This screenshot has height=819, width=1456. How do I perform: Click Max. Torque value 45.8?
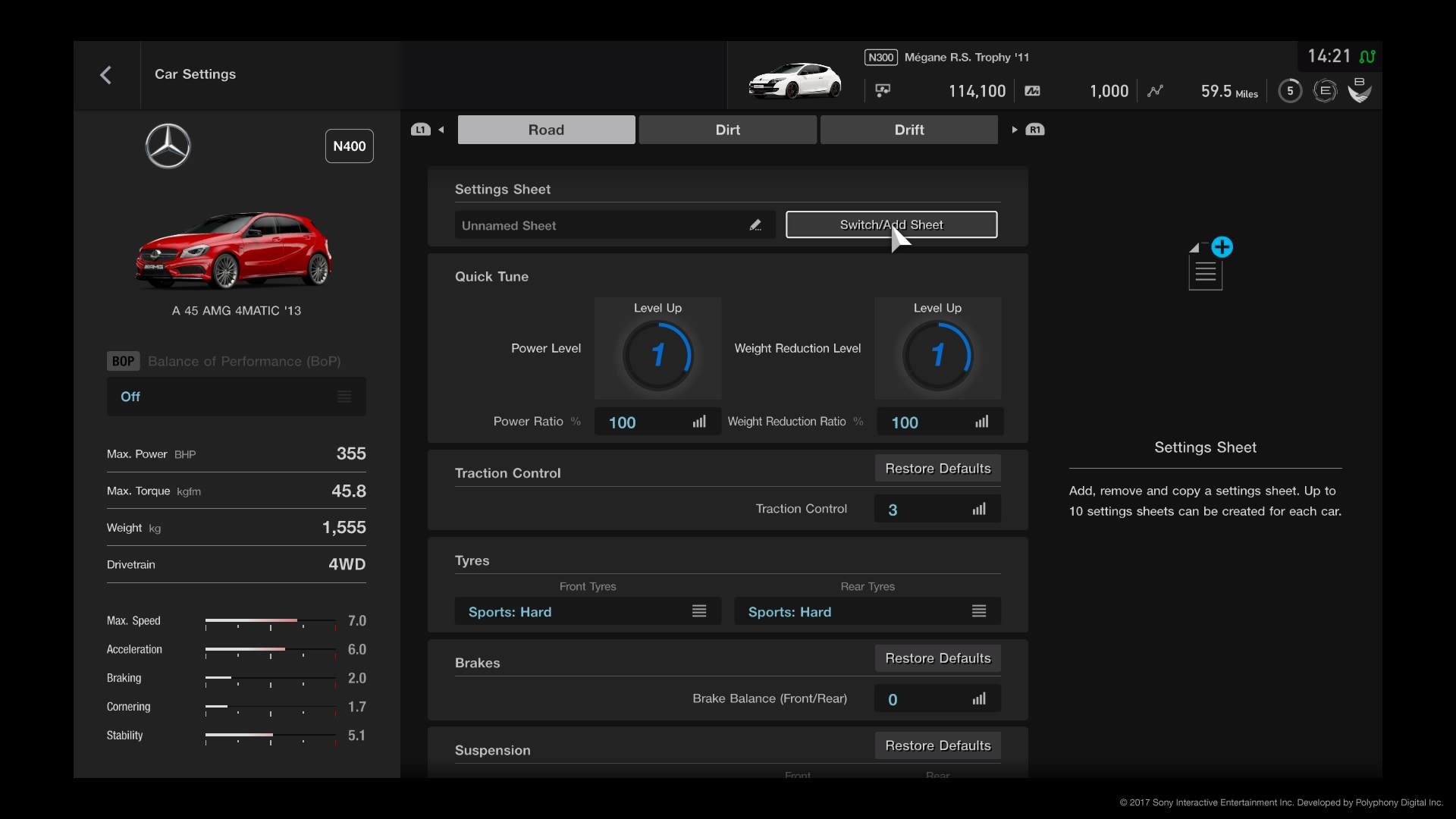coord(349,491)
